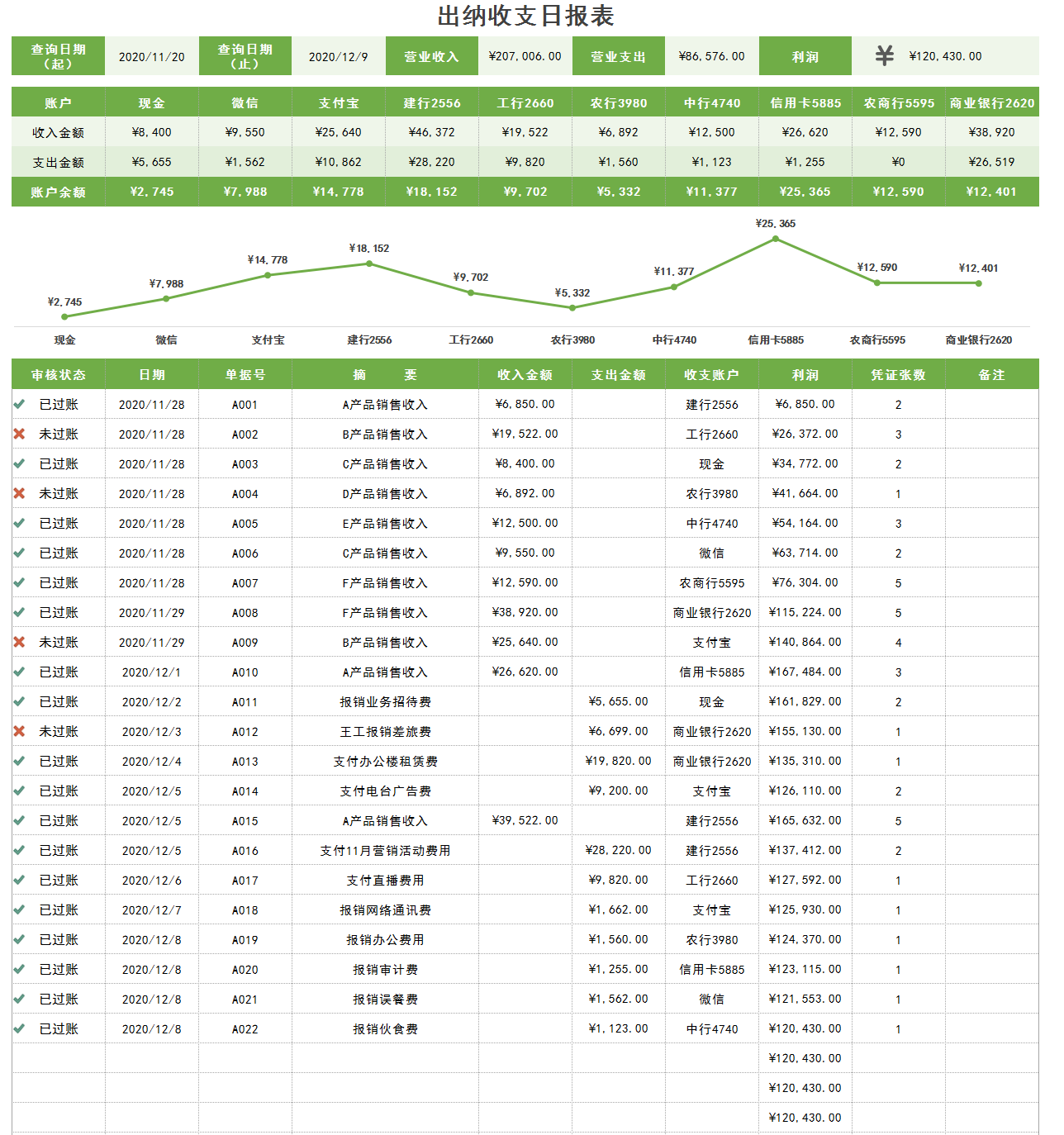The width and height of the screenshot is (1064, 1135).
Task: Click the checkmark icon for voucher A022
Action: tap(18, 1028)
